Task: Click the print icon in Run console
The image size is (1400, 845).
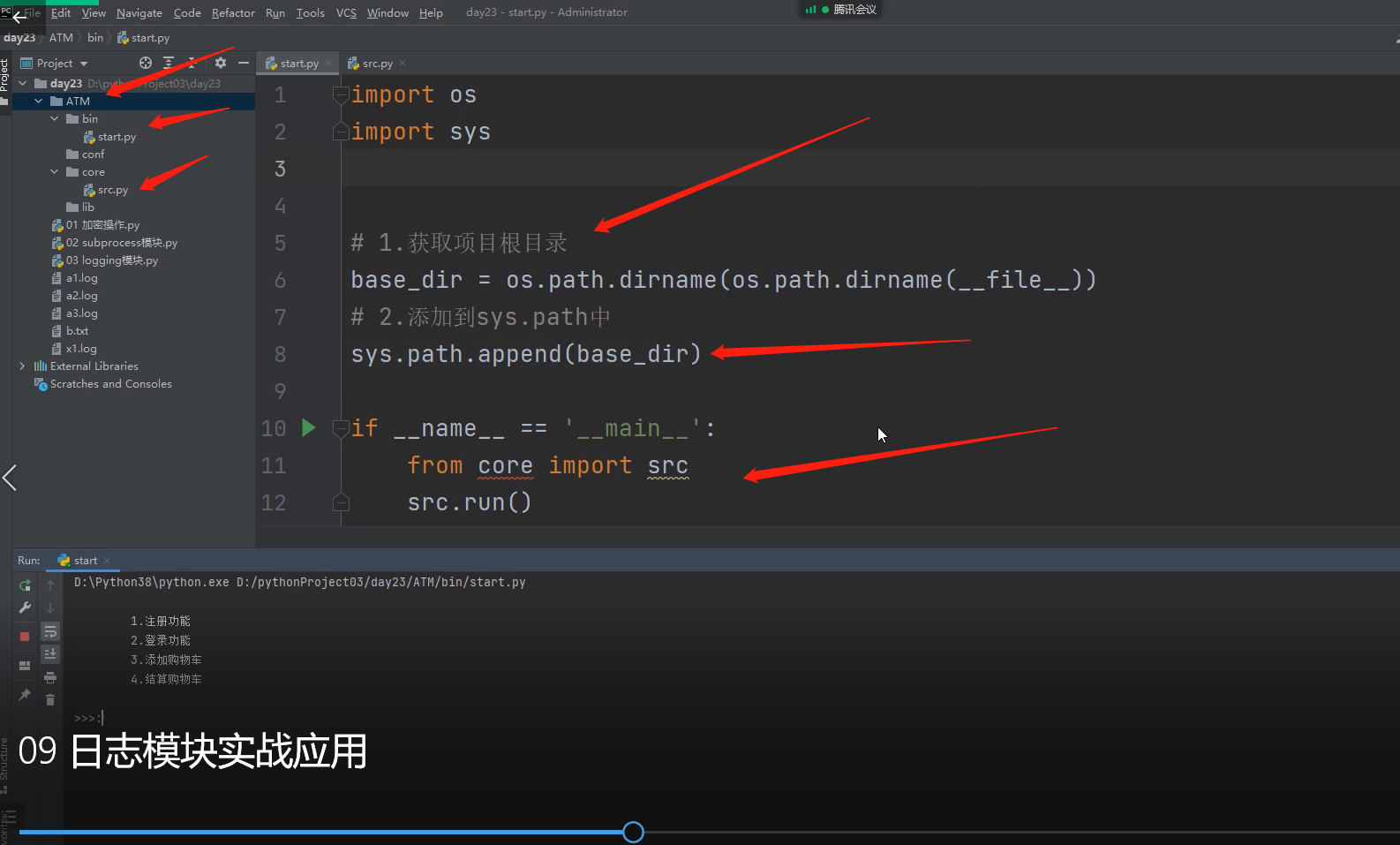Action: tap(50, 677)
